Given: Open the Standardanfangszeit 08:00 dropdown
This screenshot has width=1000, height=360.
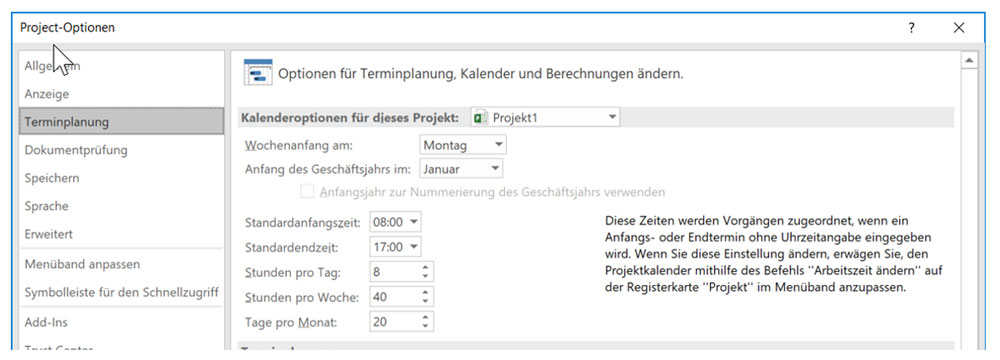Looking at the screenshot, I should pos(395,222).
